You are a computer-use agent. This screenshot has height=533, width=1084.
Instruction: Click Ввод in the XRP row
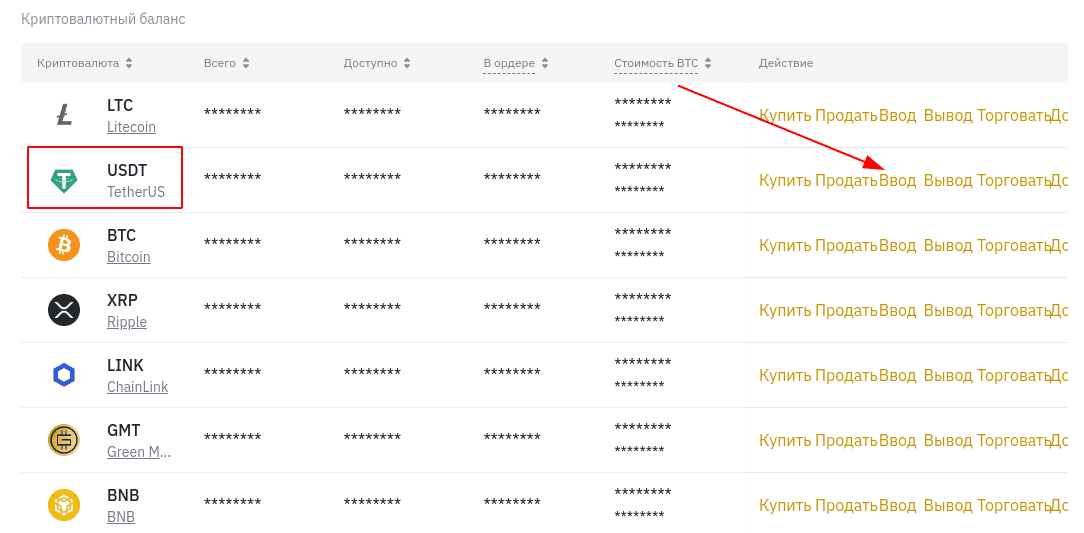[897, 310]
